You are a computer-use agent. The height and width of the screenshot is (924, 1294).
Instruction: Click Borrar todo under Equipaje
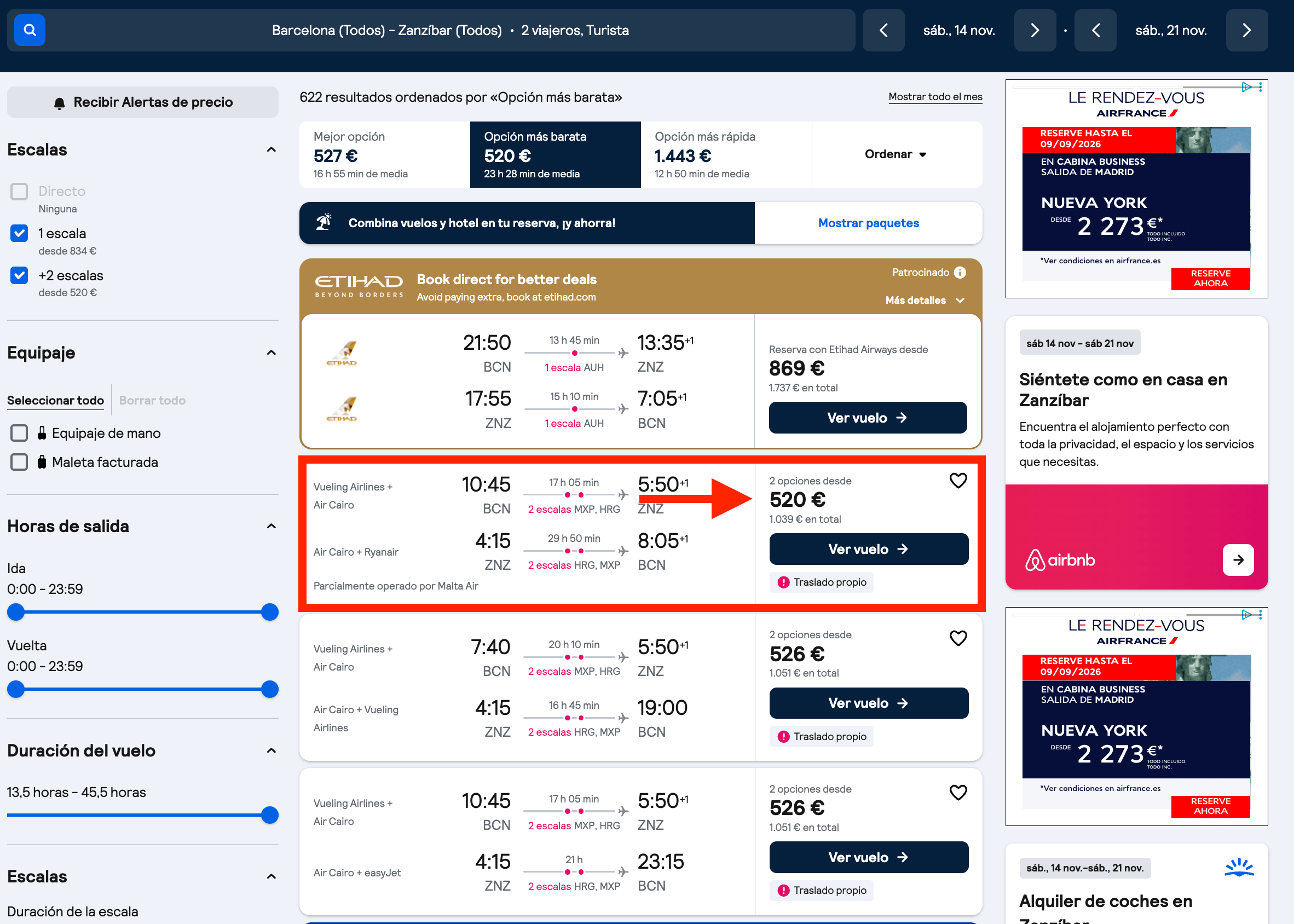pos(152,401)
